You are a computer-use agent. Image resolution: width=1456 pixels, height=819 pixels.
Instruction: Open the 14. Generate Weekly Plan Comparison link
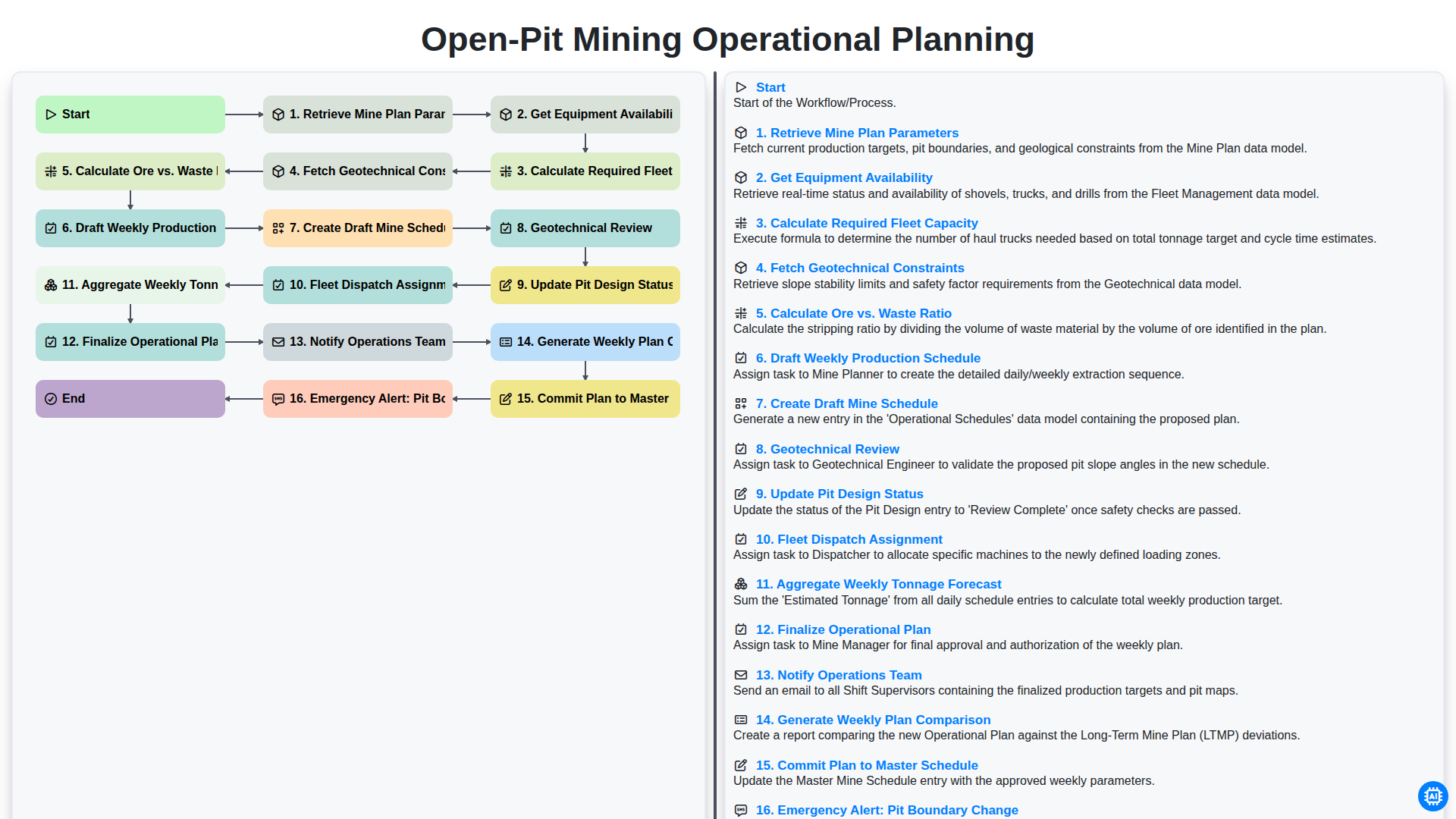click(873, 720)
